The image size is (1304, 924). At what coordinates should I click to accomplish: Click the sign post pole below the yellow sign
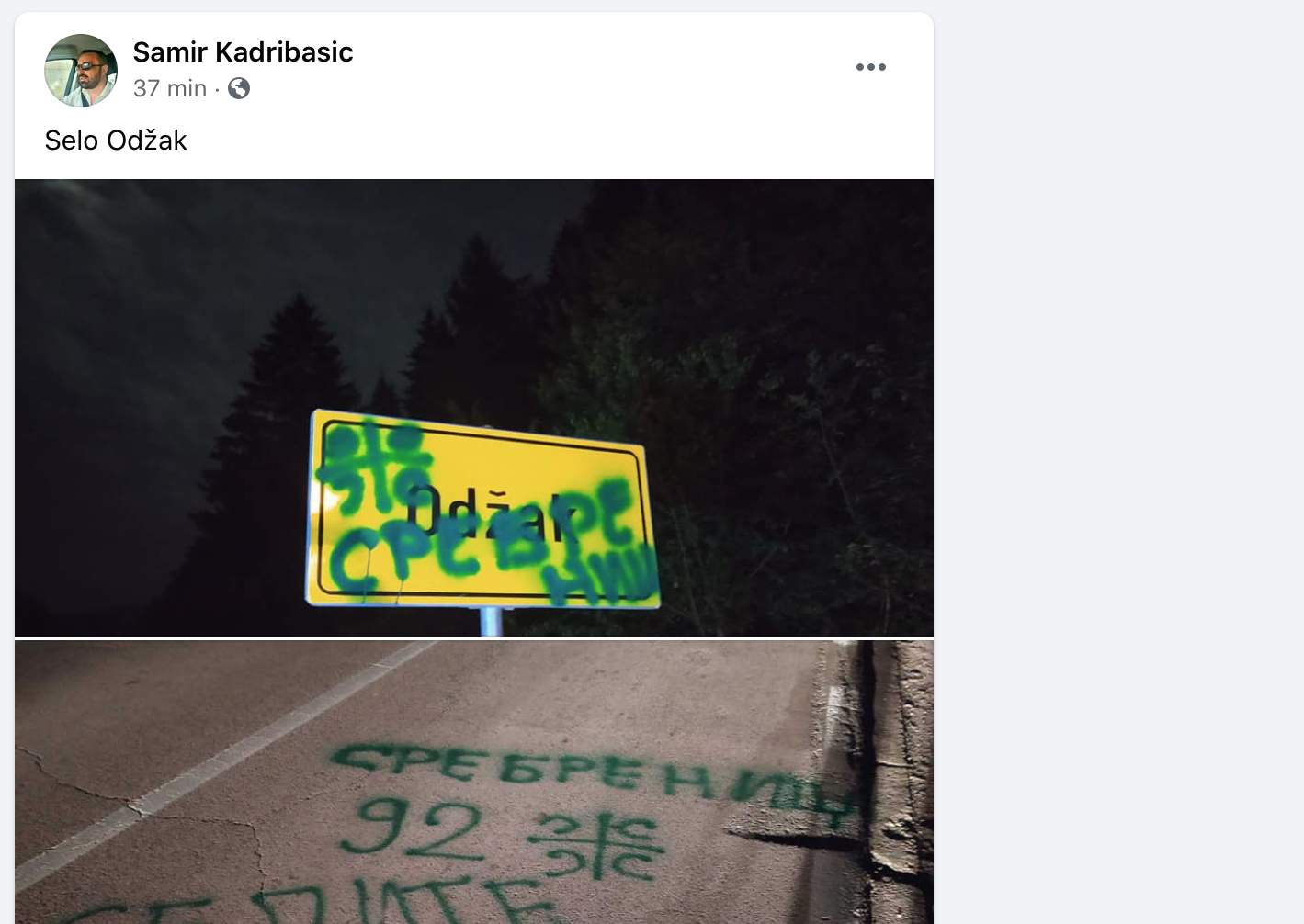(x=492, y=622)
